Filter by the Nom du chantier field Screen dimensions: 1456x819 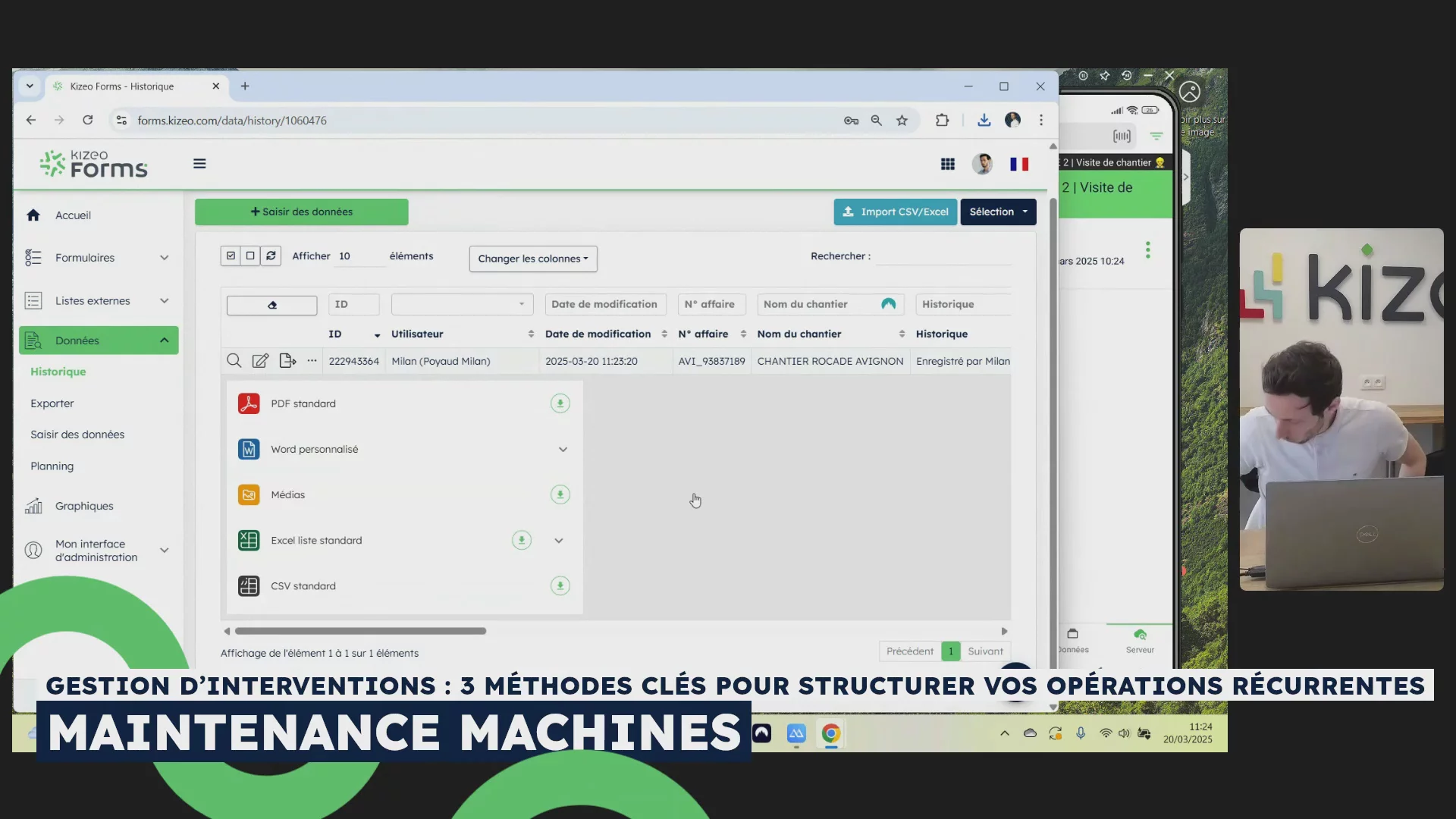point(831,304)
